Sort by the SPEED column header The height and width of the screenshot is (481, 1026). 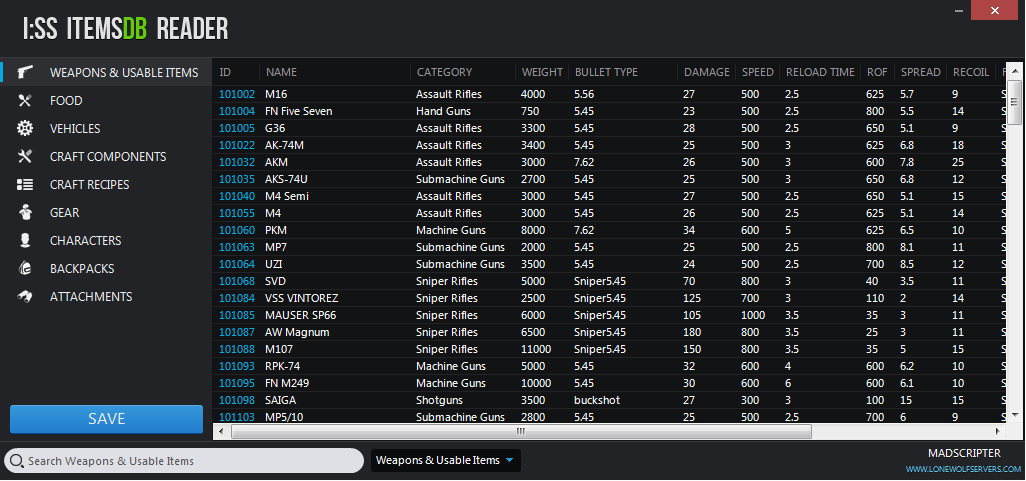[758, 72]
